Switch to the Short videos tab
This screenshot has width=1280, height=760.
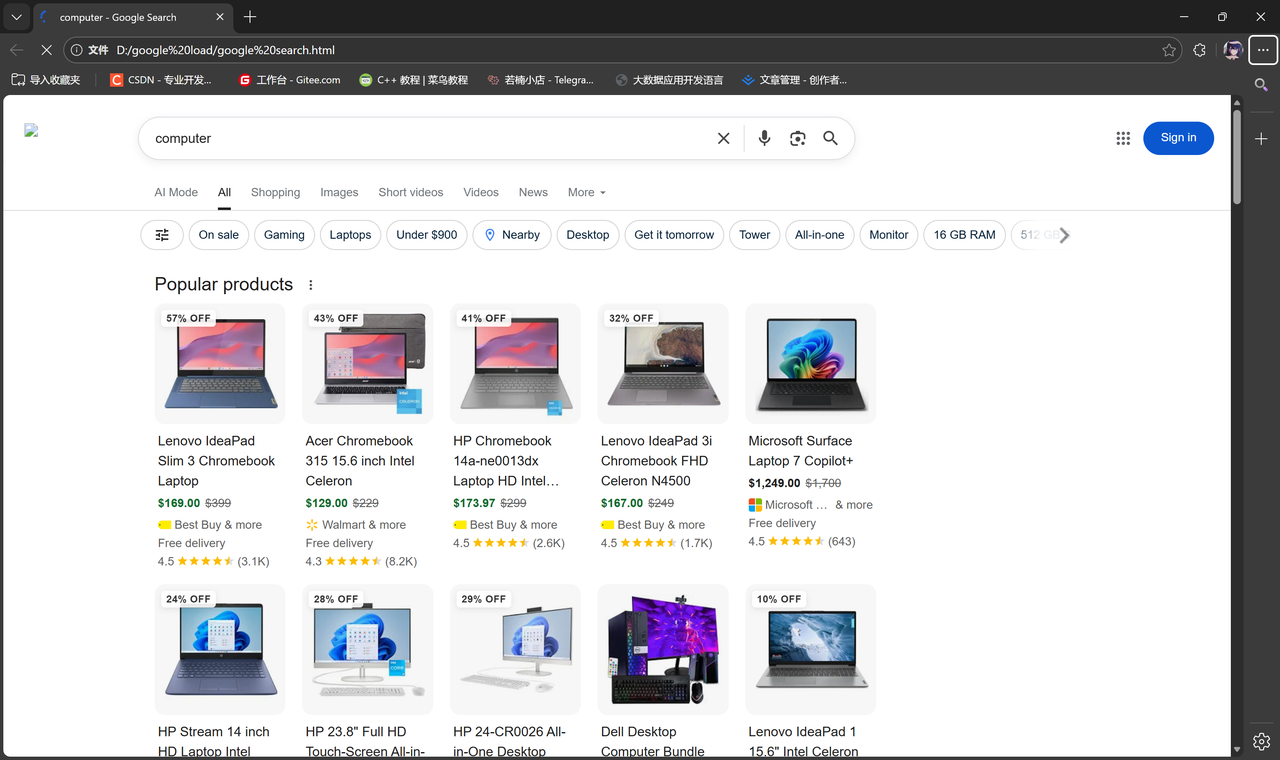pyautogui.click(x=411, y=192)
